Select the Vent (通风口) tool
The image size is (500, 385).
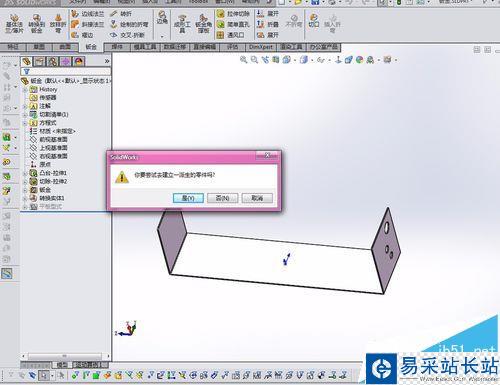coord(231,35)
